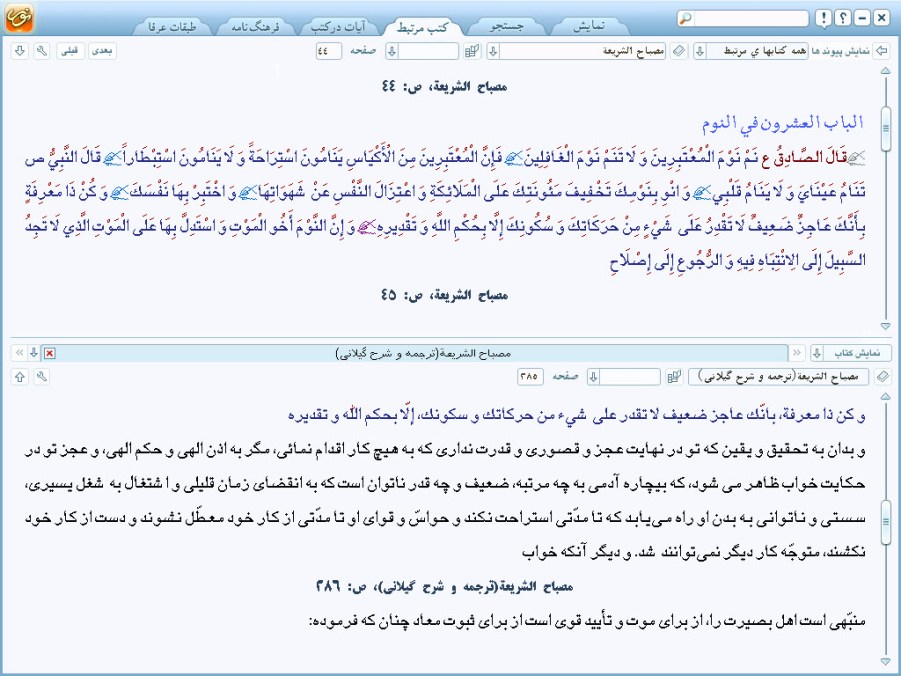Click the annotation icon after شهواتها
Screen dimensions: 901x676
pyautogui.click(x=247, y=193)
